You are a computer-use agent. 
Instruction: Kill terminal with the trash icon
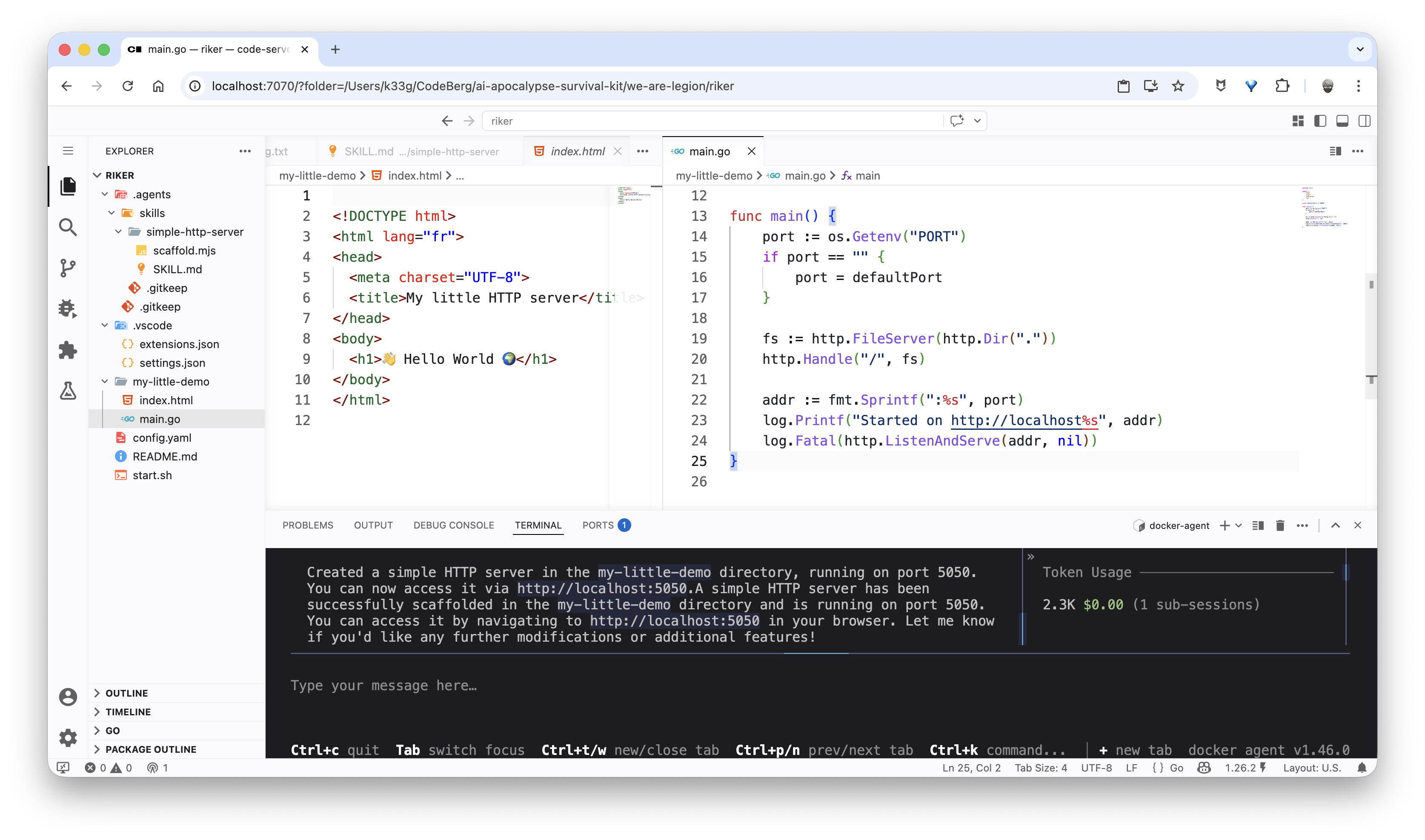click(1280, 525)
